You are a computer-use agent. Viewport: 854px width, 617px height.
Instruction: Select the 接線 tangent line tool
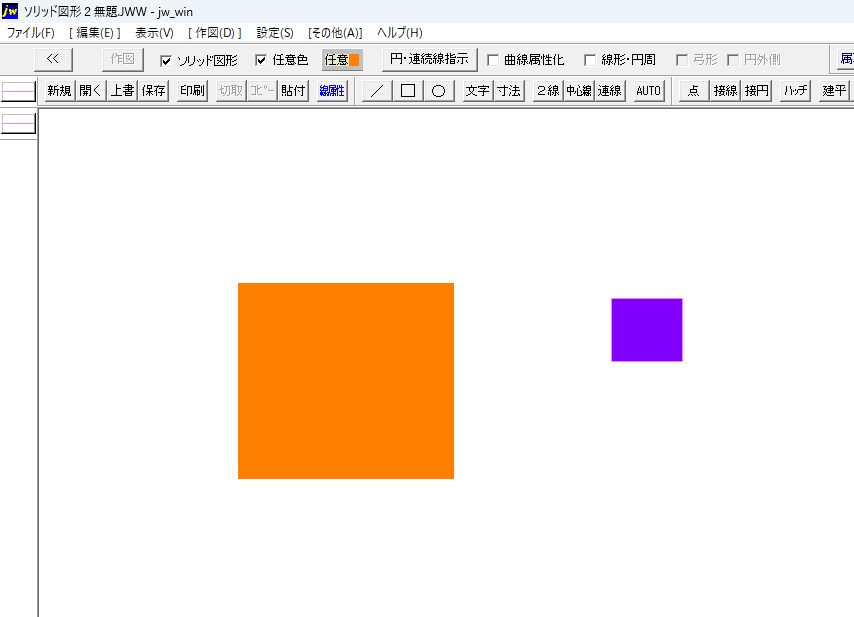click(724, 91)
